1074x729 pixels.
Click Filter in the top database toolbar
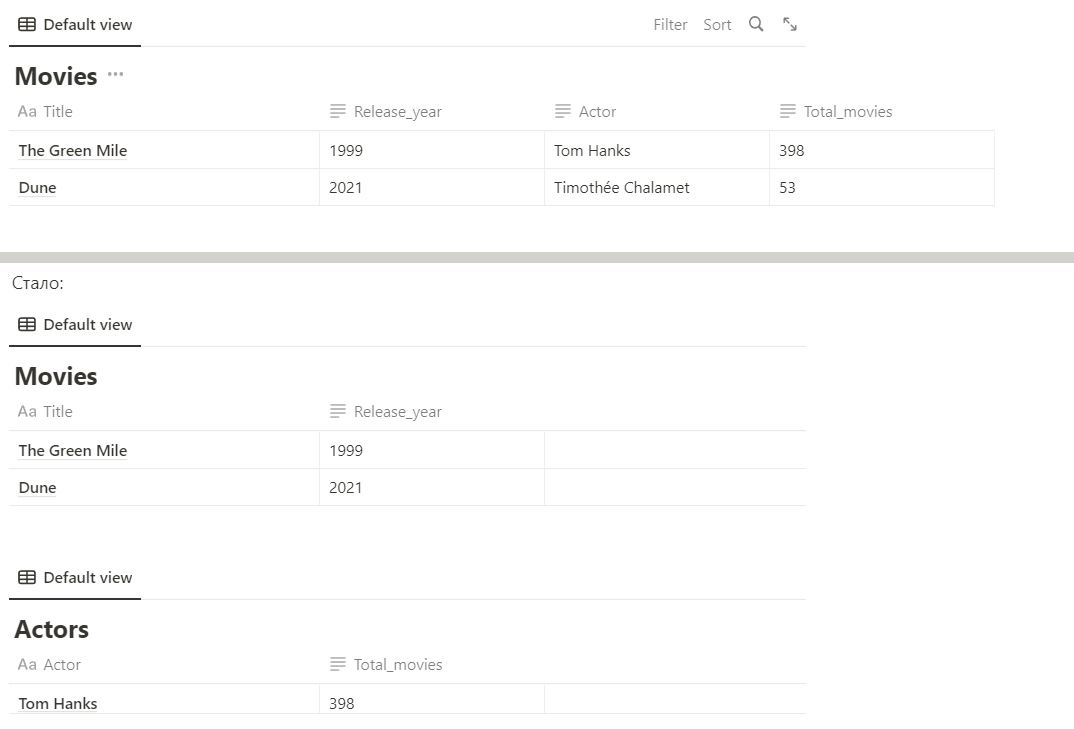[x=670, y=25]
